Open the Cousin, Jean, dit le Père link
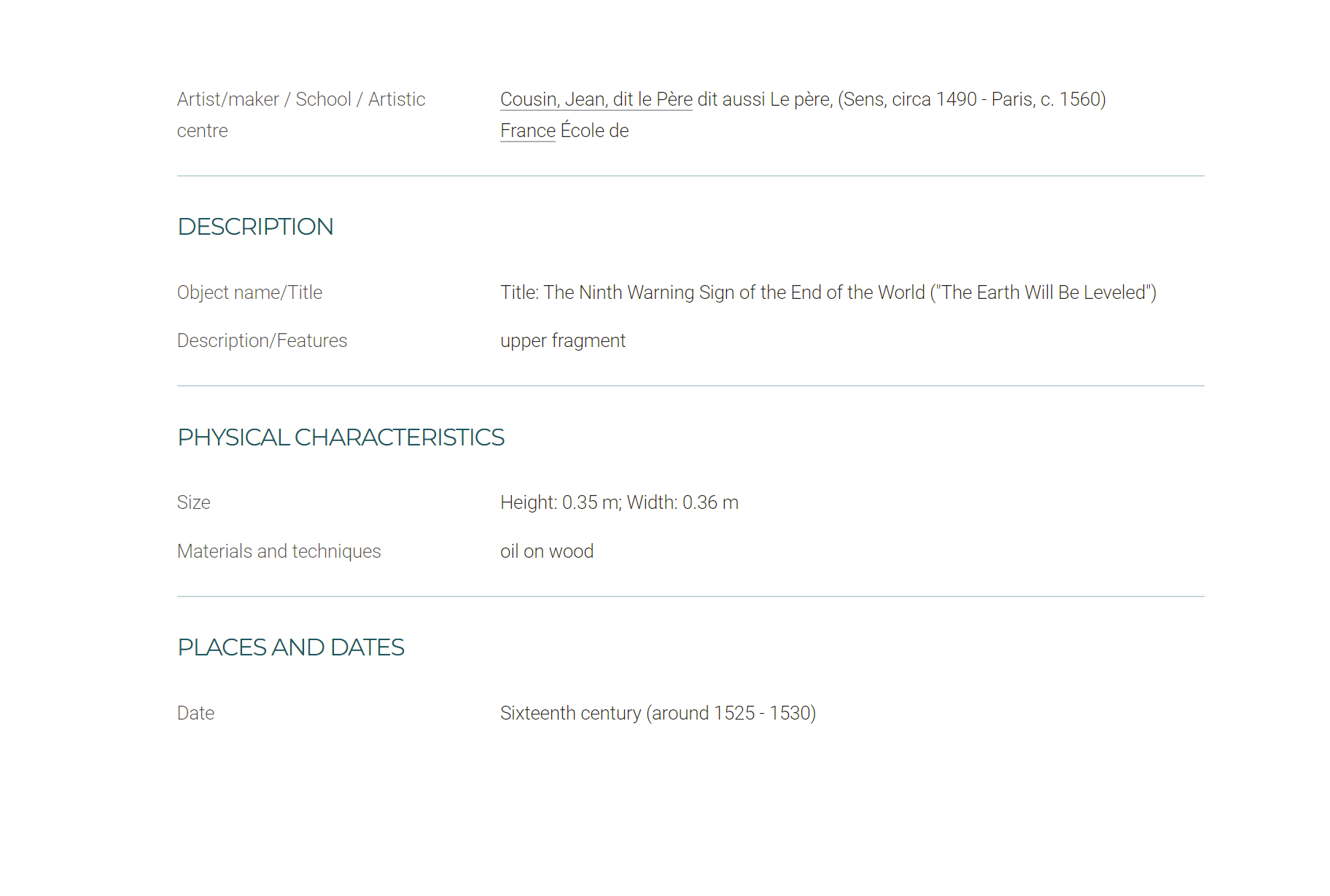The image size is (1330, 896). (596, 99)
